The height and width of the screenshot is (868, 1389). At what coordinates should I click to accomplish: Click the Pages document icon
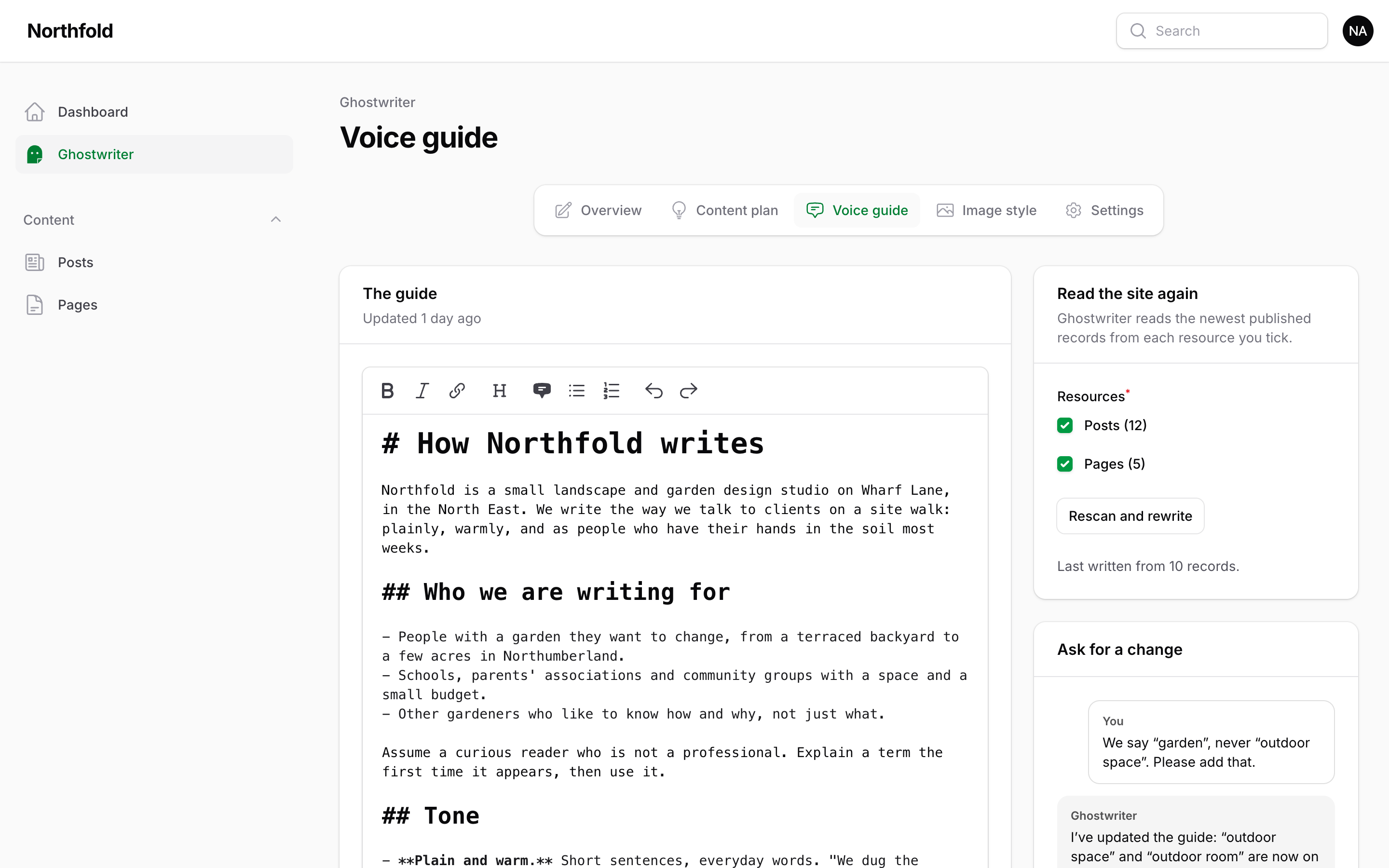point(34,305)
